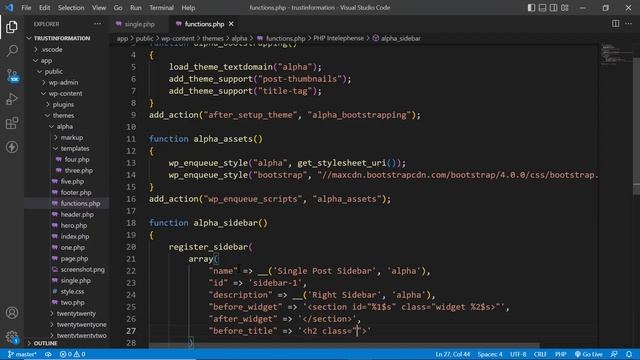Click the master branch indicator
This screenshot has height=360, width=640.
[22, 354]
